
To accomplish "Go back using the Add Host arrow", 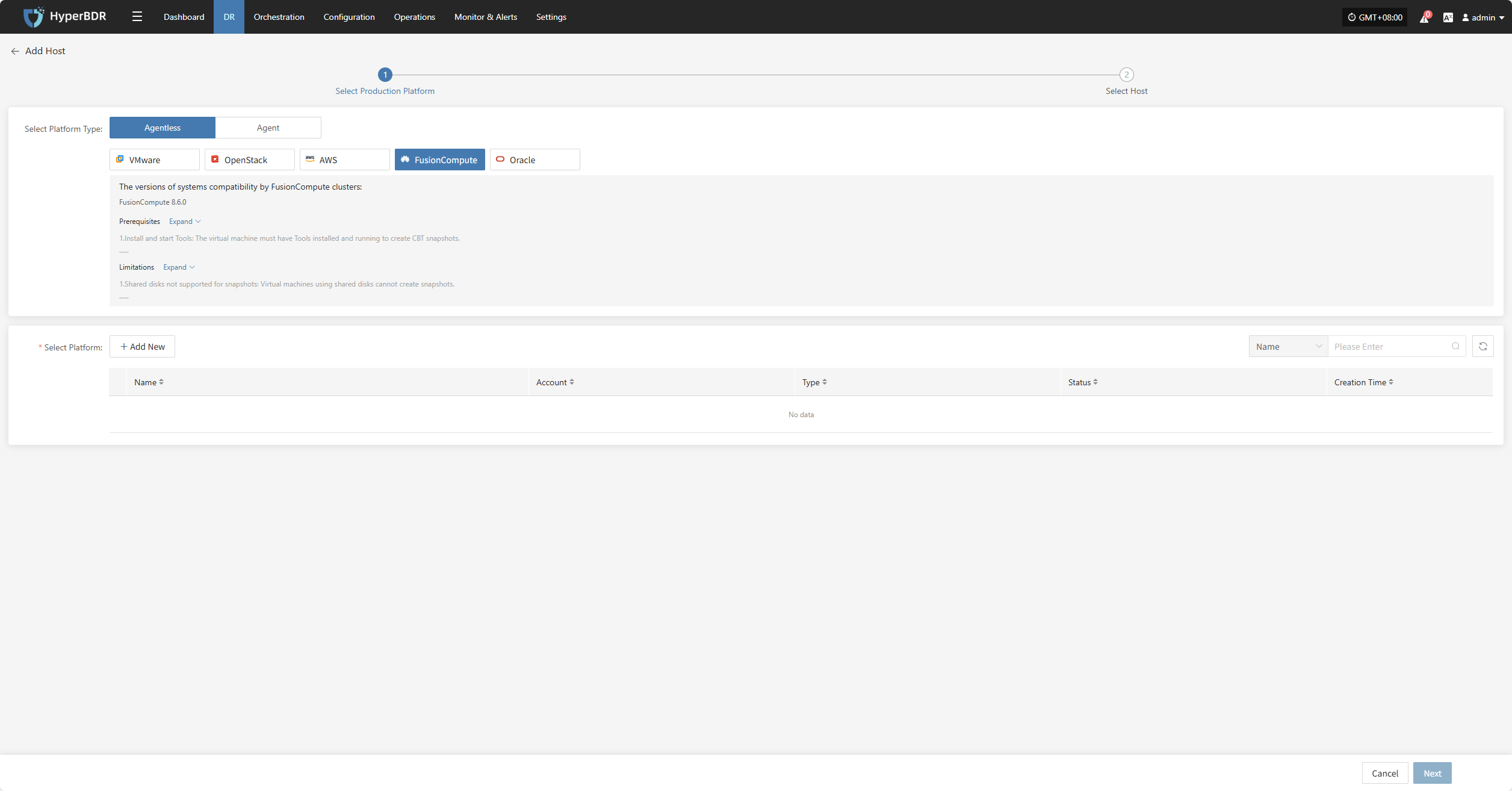I will (15, 51).
